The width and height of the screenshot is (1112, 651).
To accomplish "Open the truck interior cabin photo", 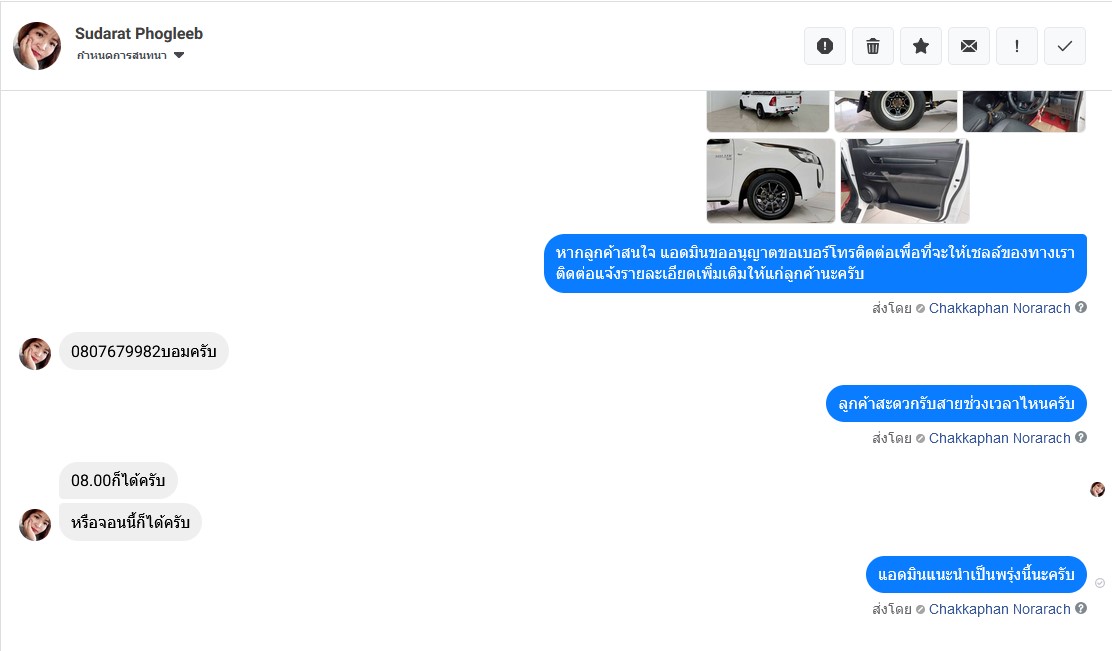I will coord(1024,111).
